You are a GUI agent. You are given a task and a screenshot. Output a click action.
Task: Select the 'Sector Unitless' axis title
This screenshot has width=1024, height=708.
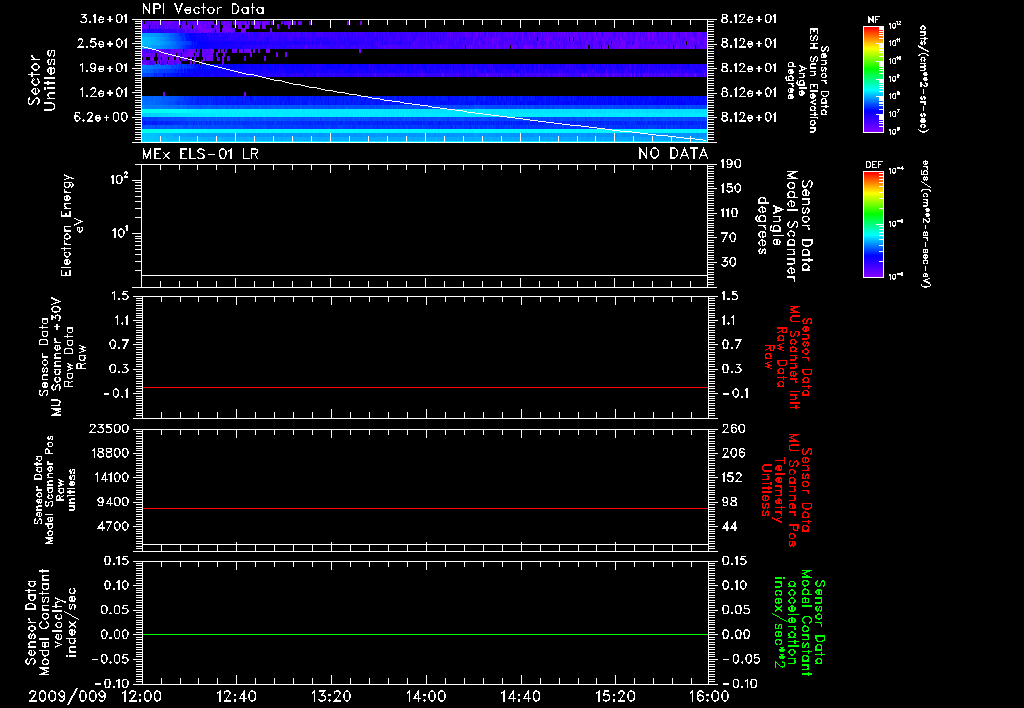(x=42, y=80)
